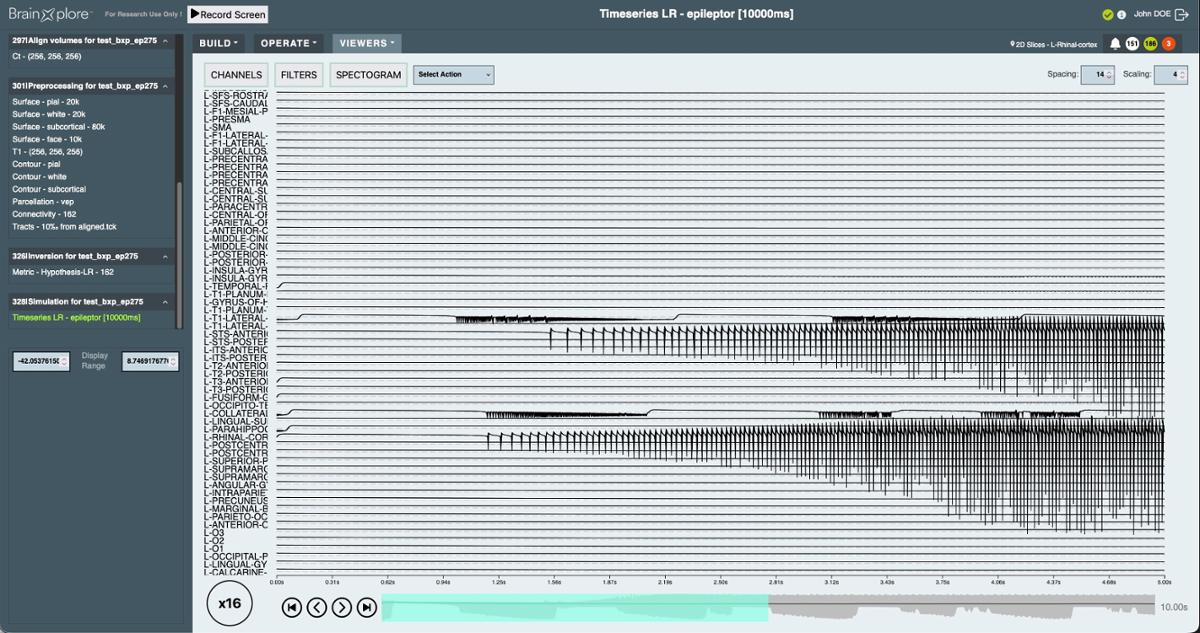This screenshot has width=1200, height=633.
Task: Click the L-PRECUNEUS channel label
Action: coord(236,501)
